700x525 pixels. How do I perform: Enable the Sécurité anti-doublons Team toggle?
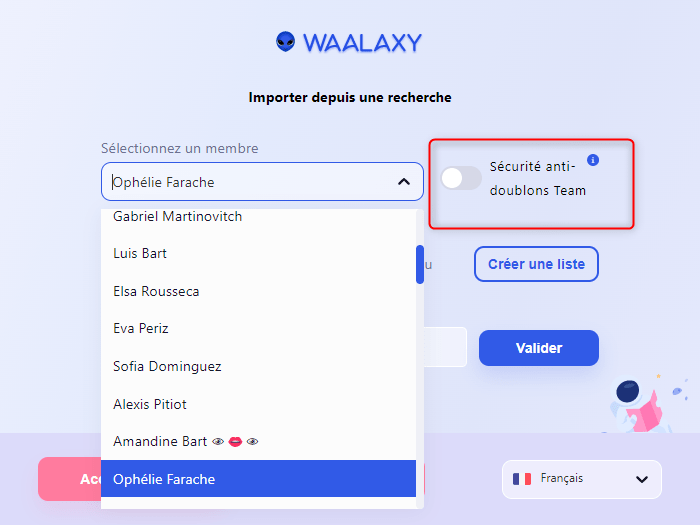[461, 179]
